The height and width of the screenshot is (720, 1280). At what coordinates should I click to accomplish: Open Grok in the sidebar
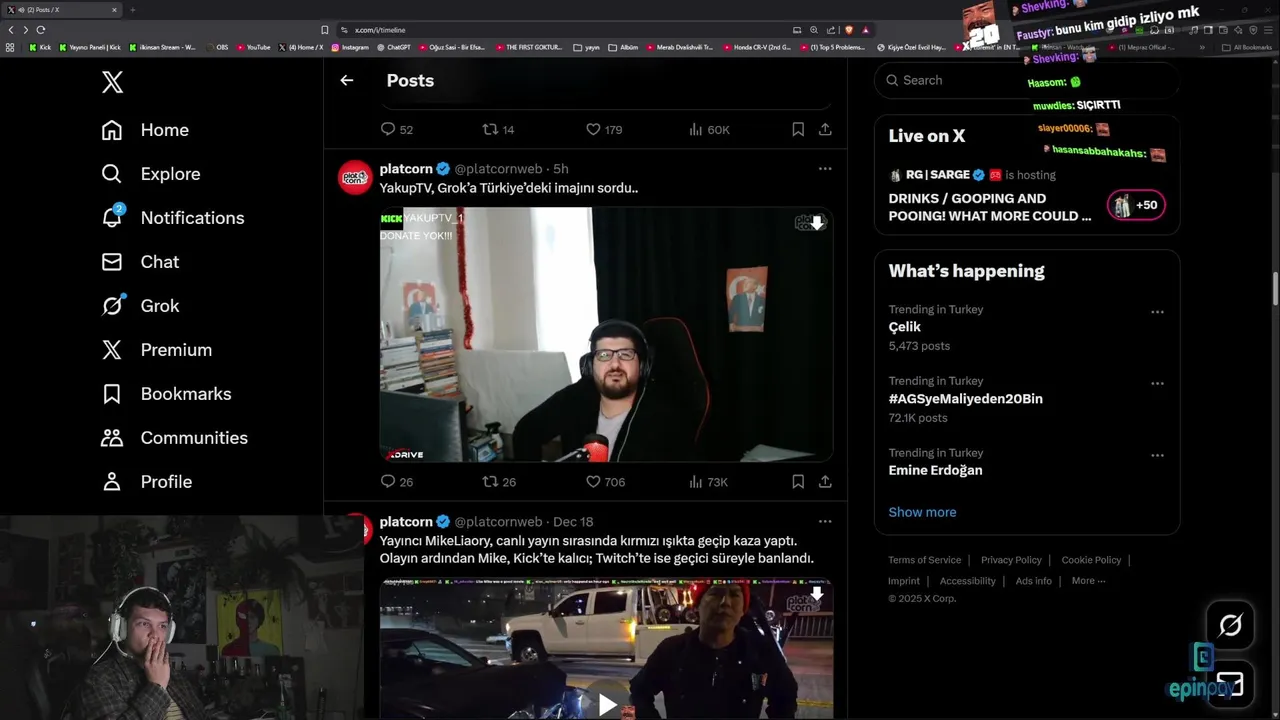coord(140,306)
